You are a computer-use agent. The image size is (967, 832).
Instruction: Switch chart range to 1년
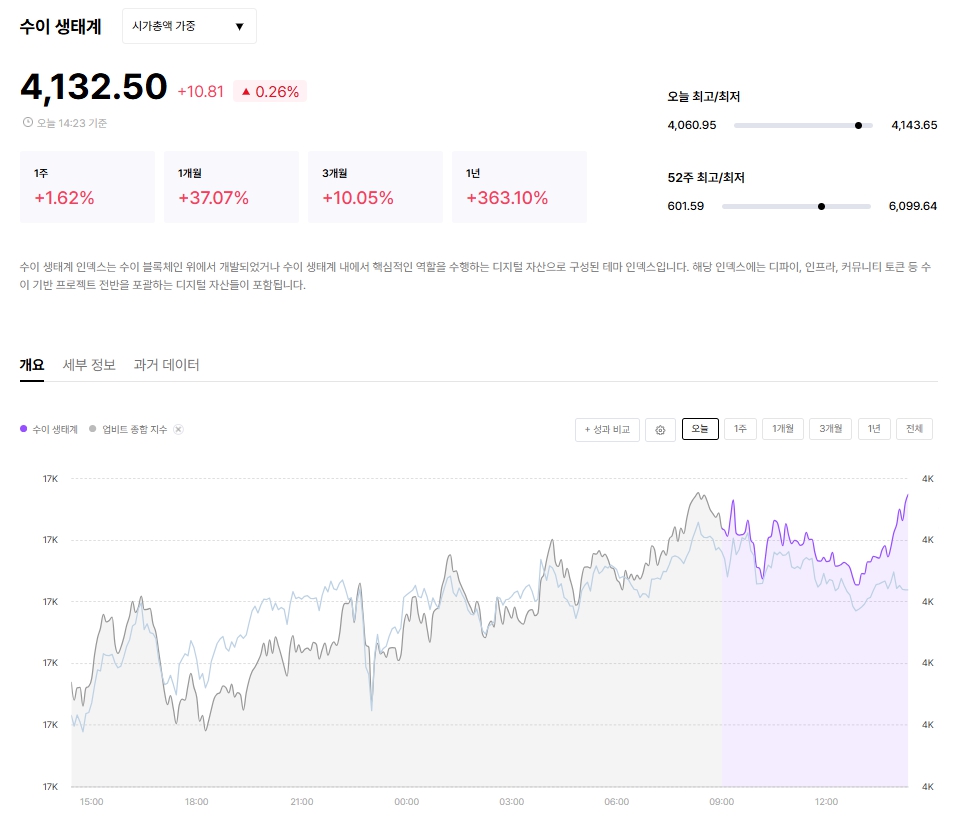[x=874, y=429]
